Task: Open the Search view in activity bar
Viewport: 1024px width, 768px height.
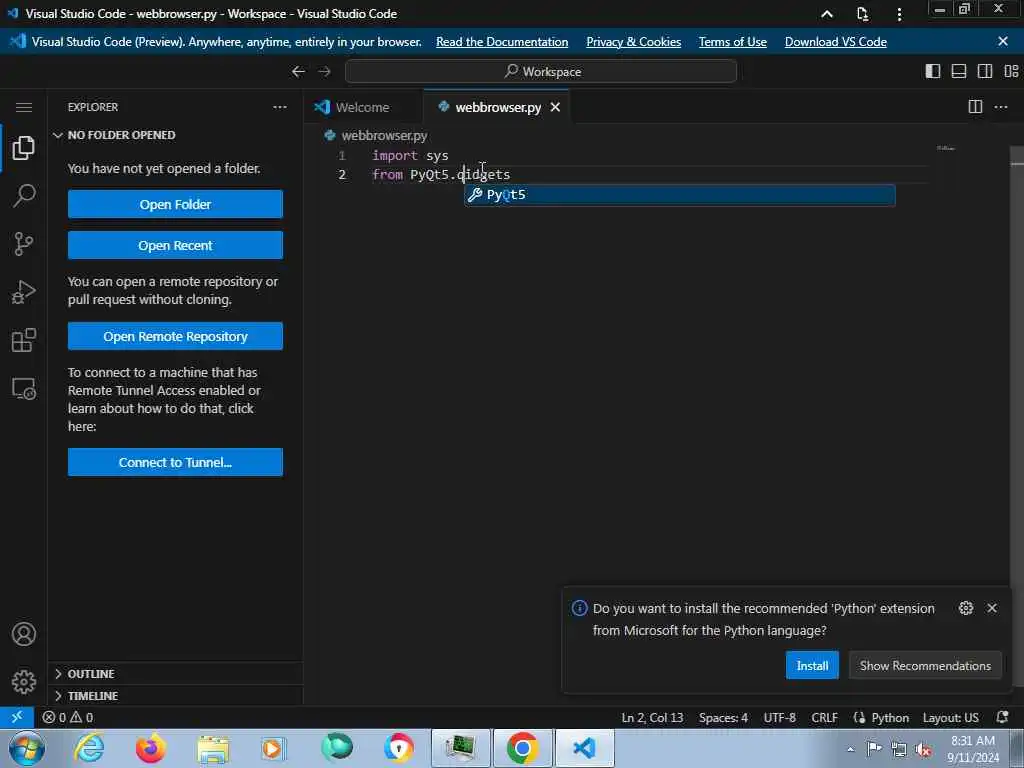Action: [24, 195]
